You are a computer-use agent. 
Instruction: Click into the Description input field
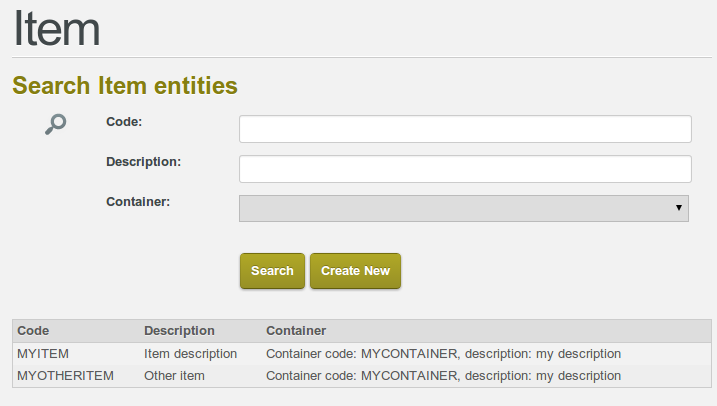click(x=465, y=169)
